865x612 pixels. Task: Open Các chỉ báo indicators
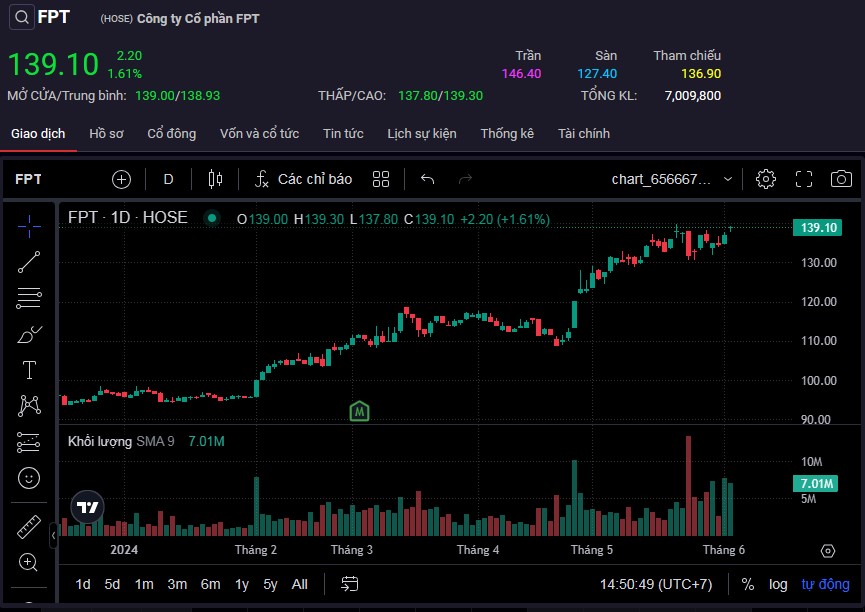coord(303,179)
